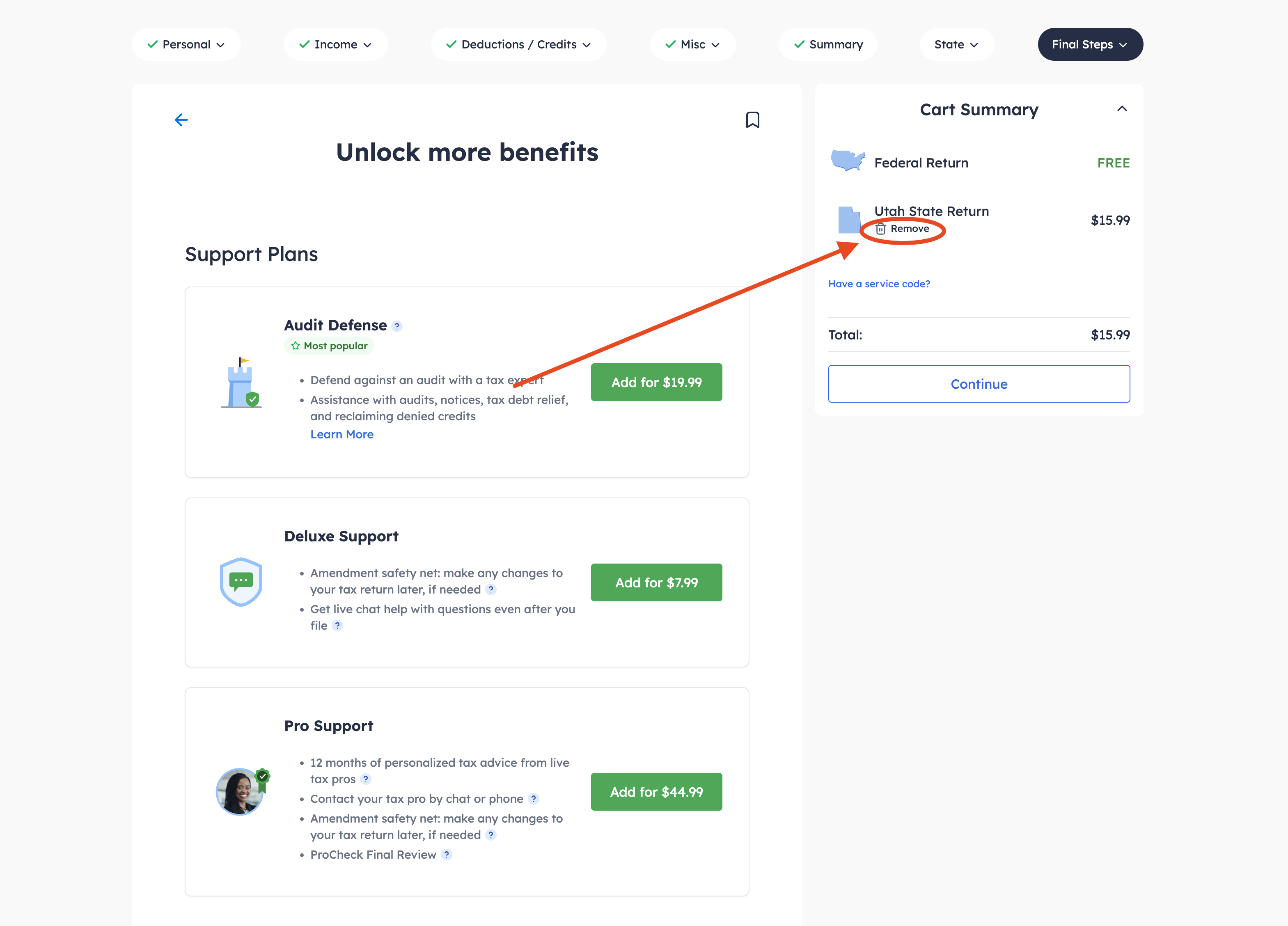Click the Audit Defense help question mark

click(397, 326)
